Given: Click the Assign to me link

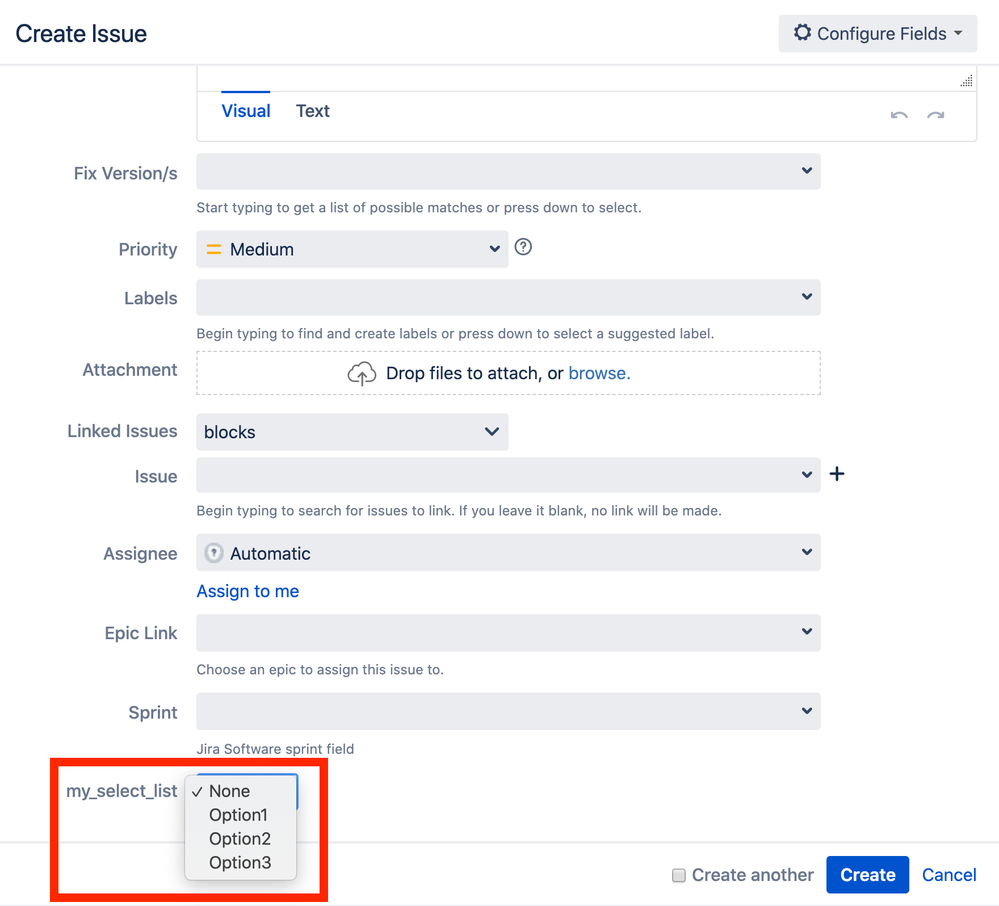Looking at the screenshot, I should pyautogui.click(x=248, y=591).
